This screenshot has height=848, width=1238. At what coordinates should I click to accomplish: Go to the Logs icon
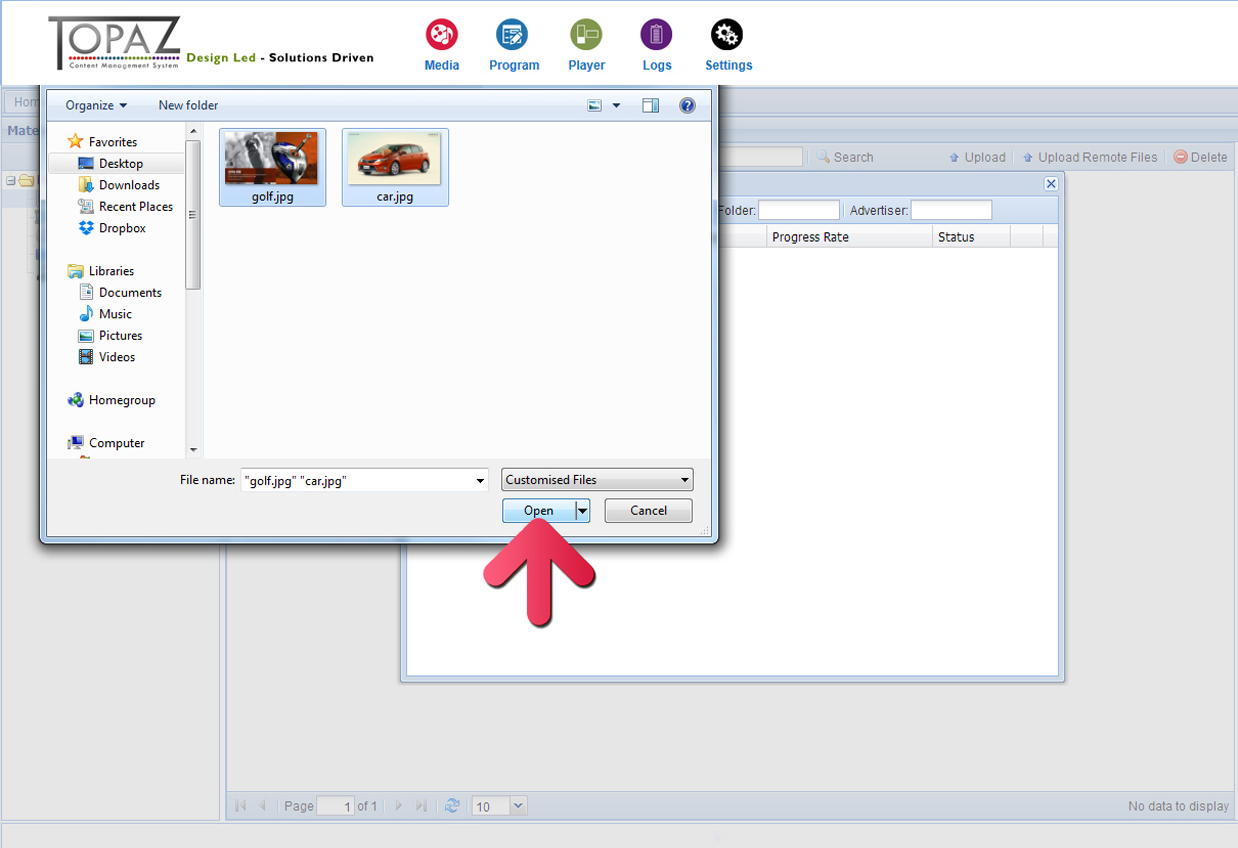pyautogui.click(x=656, y=36)
